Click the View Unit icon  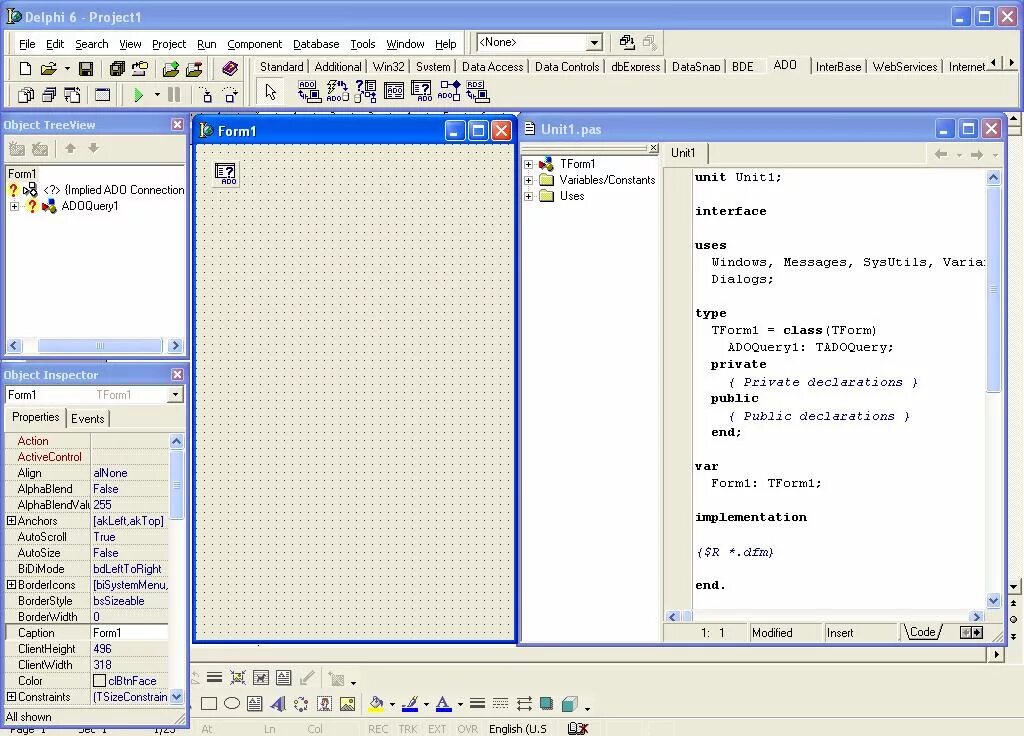point(25,95)
